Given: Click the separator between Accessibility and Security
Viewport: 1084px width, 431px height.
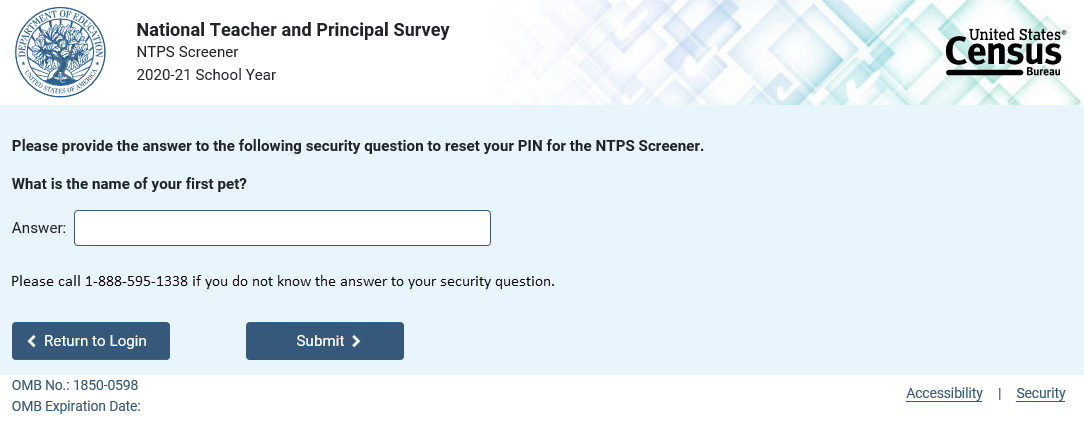Looking at the screenshot, I should [999, 393].
